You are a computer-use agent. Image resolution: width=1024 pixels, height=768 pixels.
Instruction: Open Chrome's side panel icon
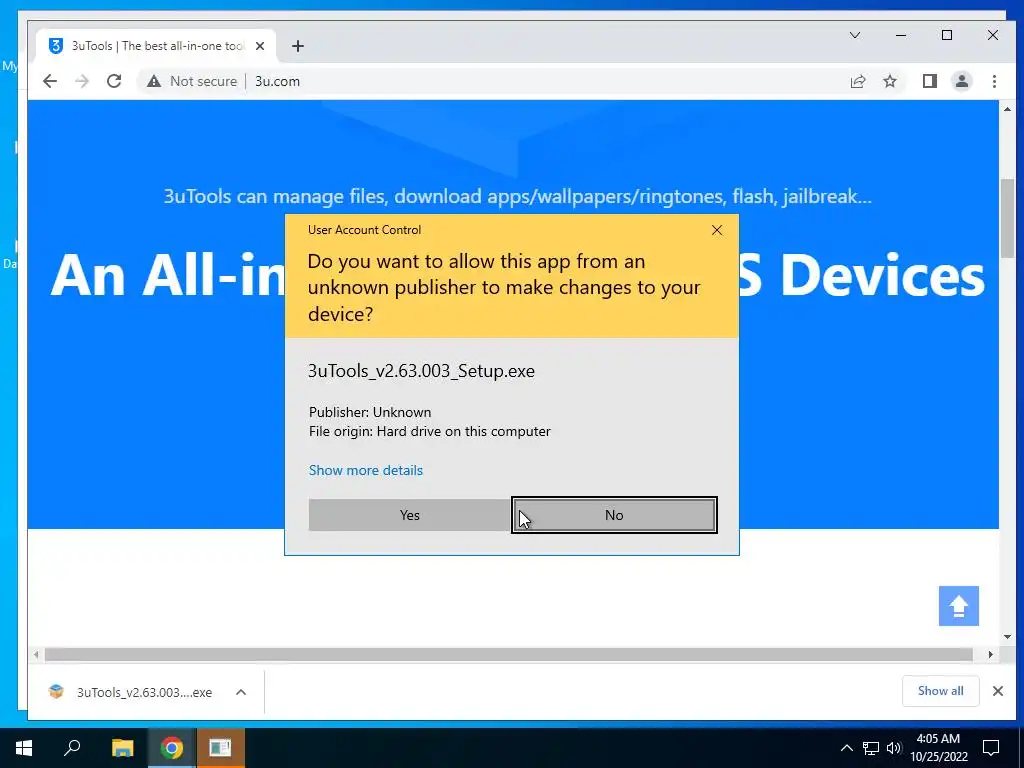pos(930,81)
